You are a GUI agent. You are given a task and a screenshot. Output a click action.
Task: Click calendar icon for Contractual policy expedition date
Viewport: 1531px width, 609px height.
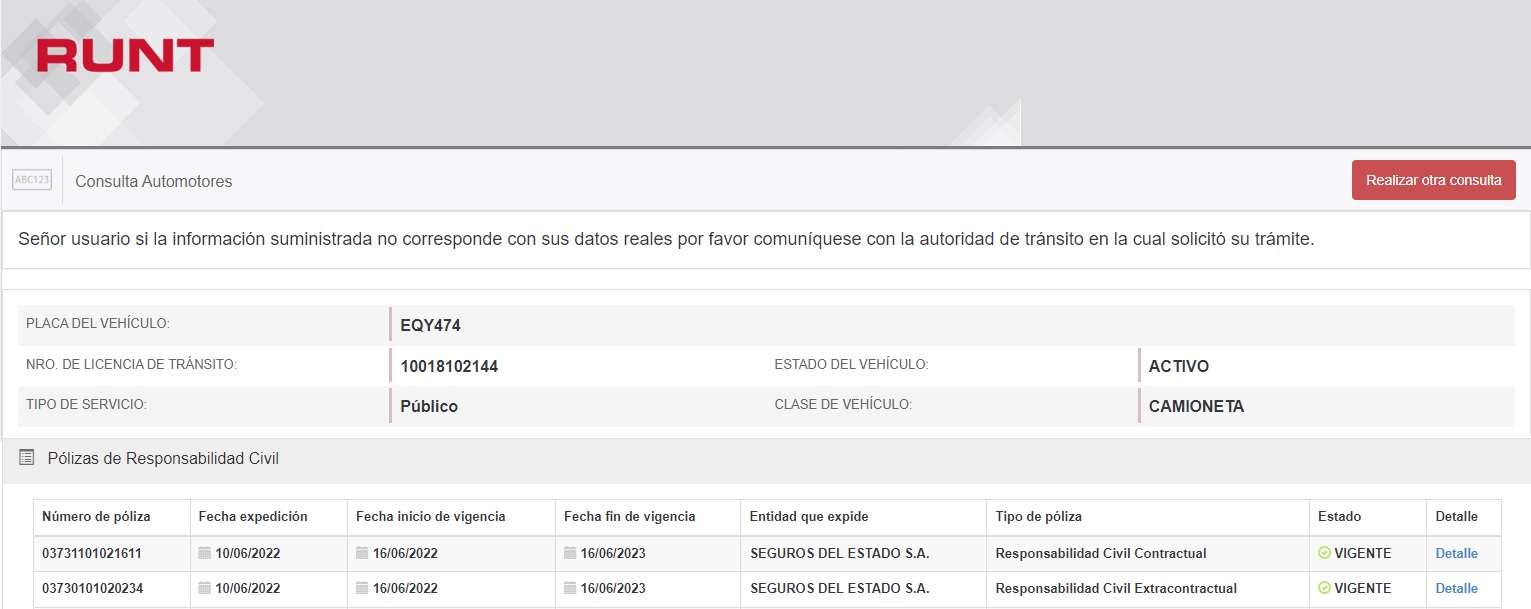(205, 553)
